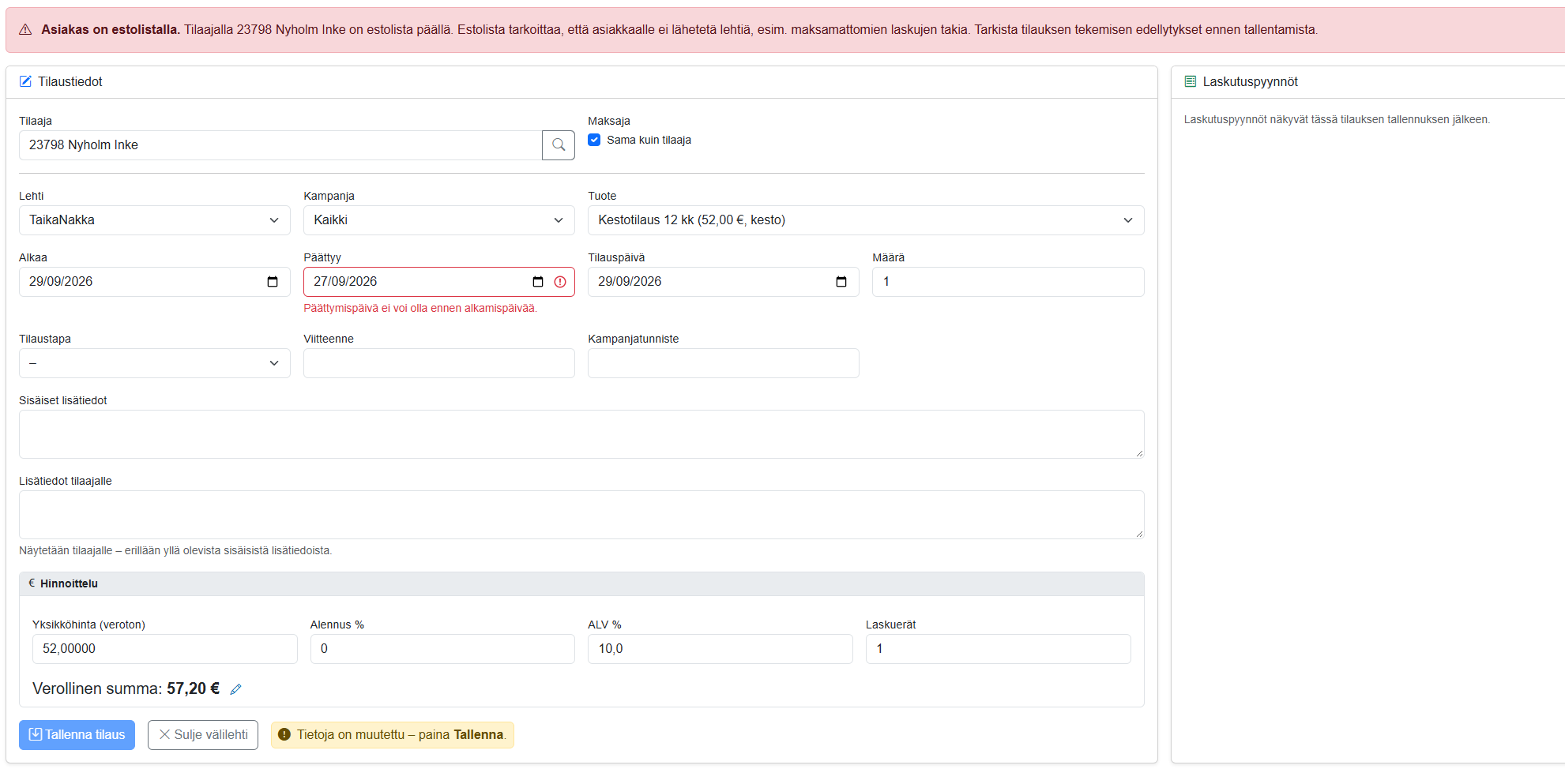The height and width of the screenshot is (784, 1565).
Task: Click the Tilauspäivä date value 29/09/2026
Action: point(630,282)
